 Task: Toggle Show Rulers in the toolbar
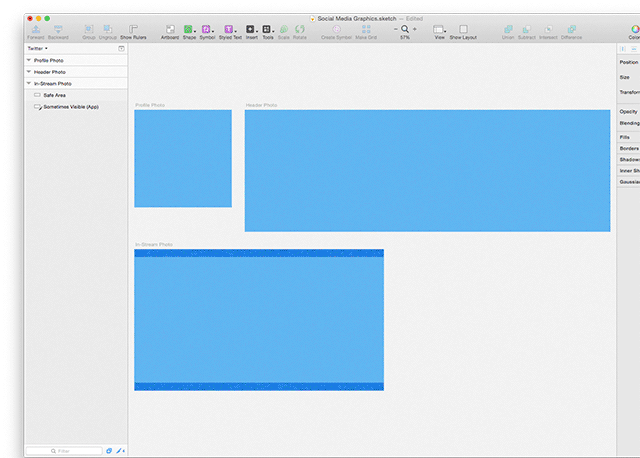click(133, 29)
